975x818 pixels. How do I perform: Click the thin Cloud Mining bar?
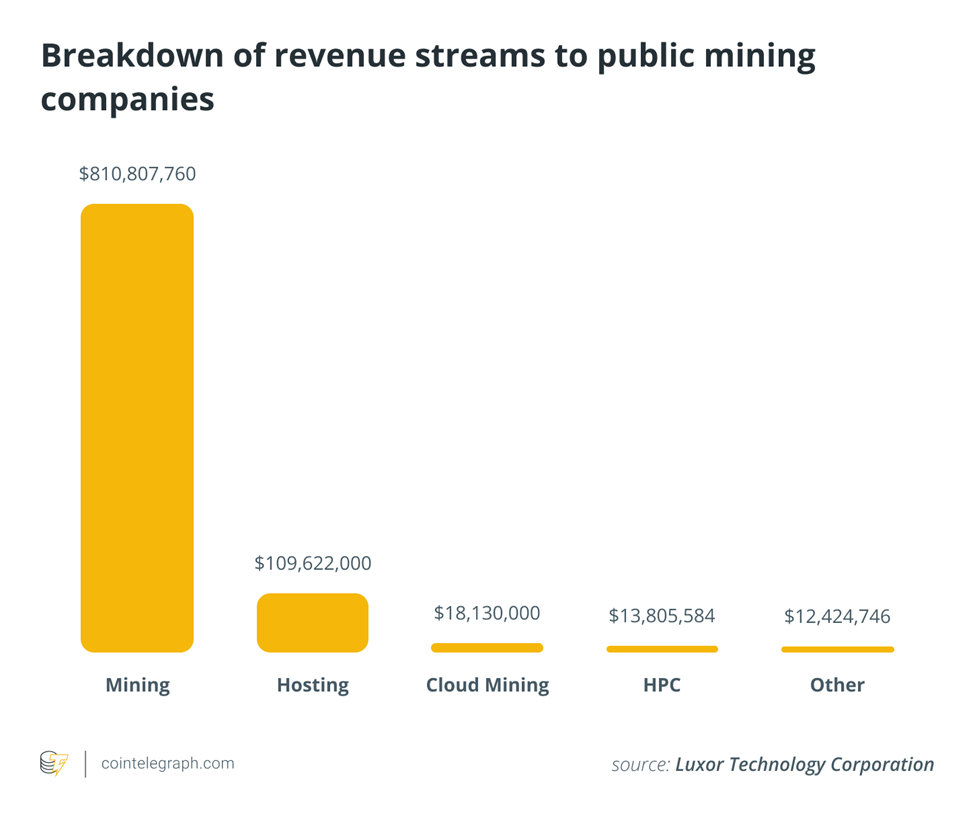[487, 648]
